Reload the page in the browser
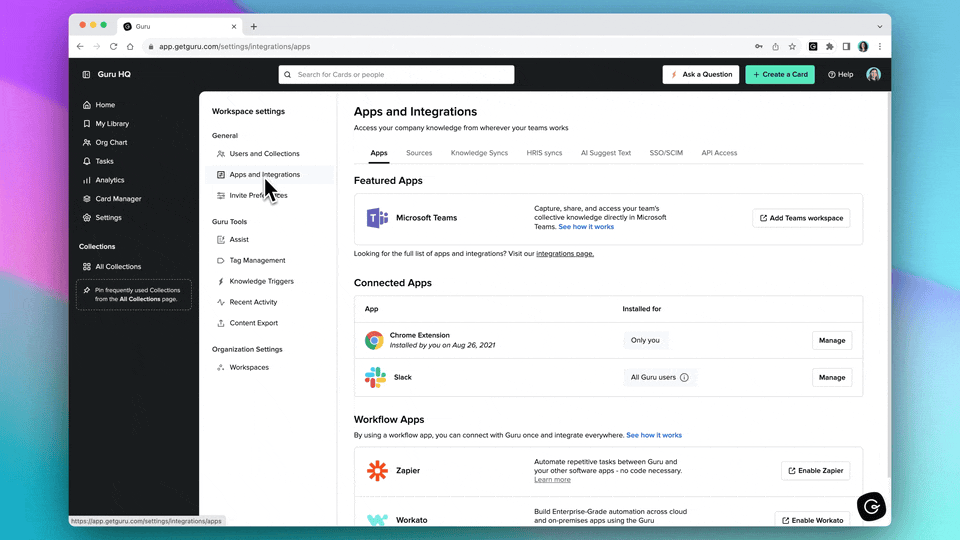 [x=113, y=47]
